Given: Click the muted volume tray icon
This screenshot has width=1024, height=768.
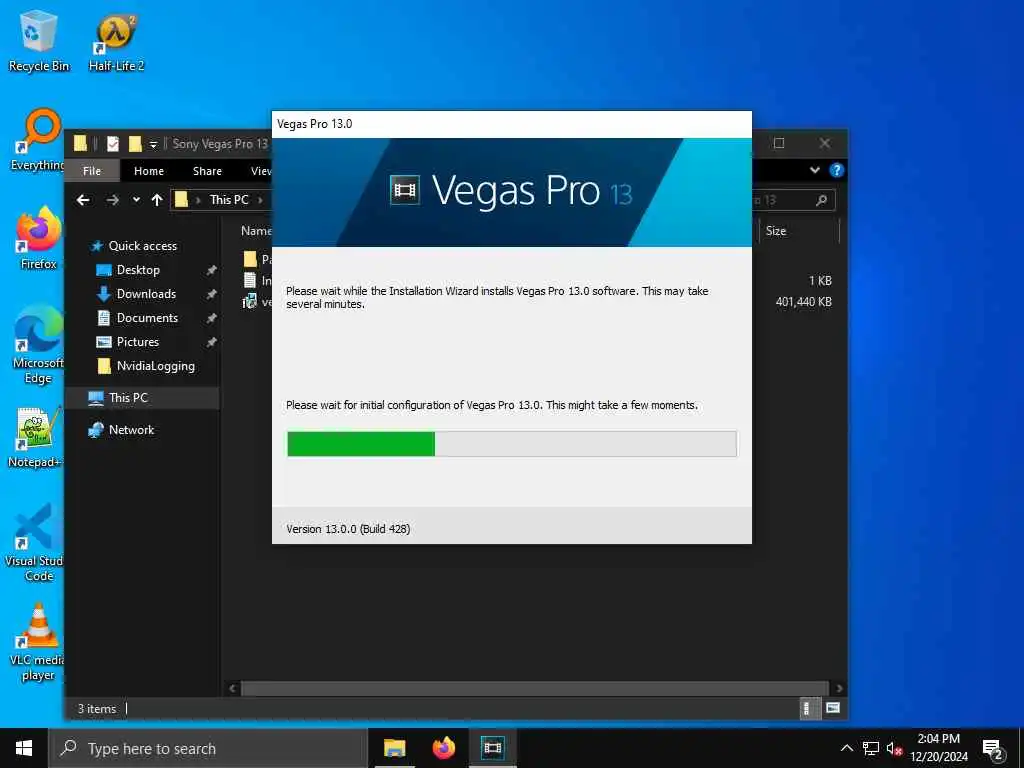Looking at the screenshot, I should [894, 748].
